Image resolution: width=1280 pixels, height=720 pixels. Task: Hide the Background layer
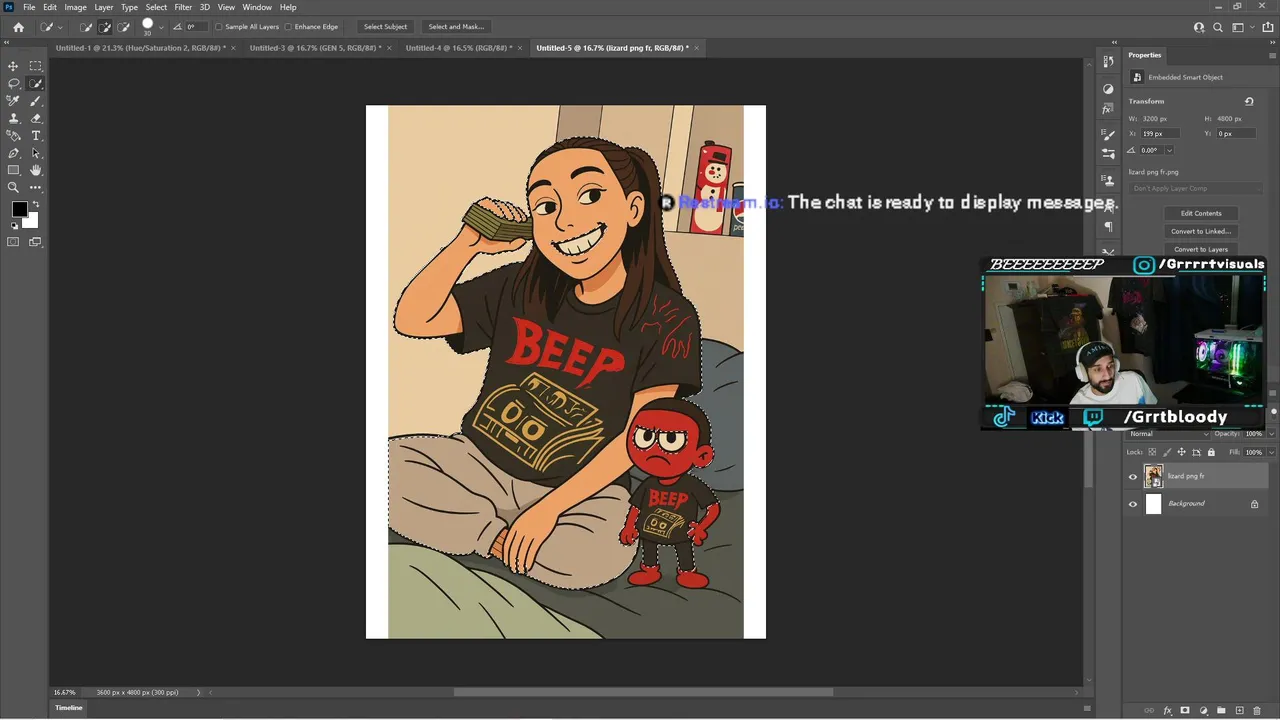click(1133, 504)
